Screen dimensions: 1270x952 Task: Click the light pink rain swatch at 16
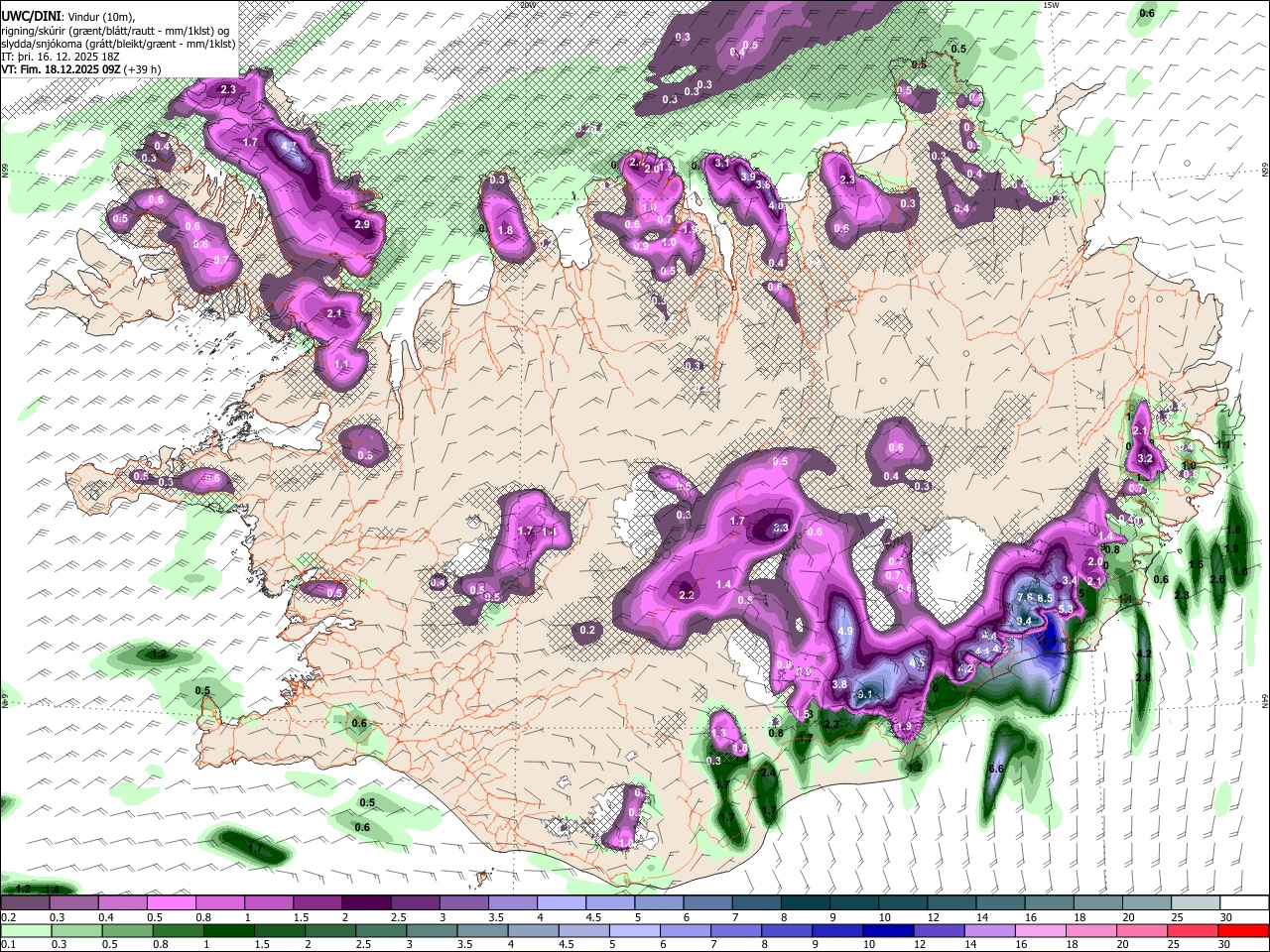click(1040, 931)
